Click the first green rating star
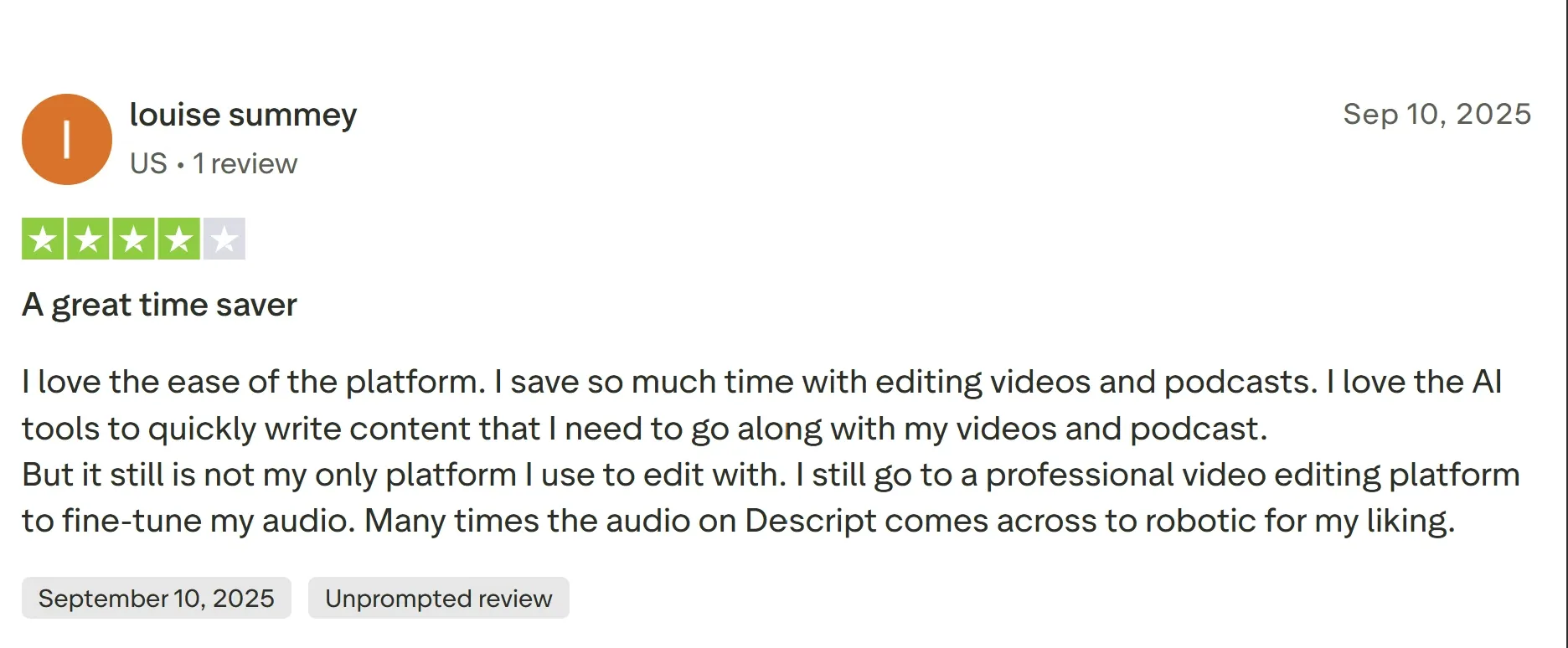 point(43,239)
